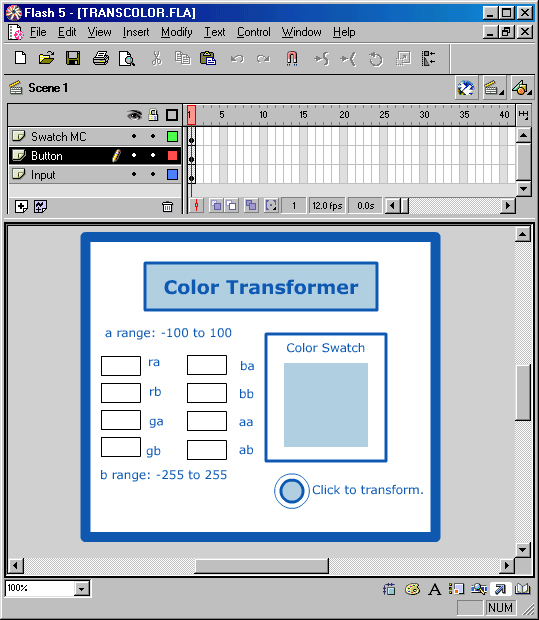
Task: Click the Save floppy disk icon
Action: click(73, 59)
